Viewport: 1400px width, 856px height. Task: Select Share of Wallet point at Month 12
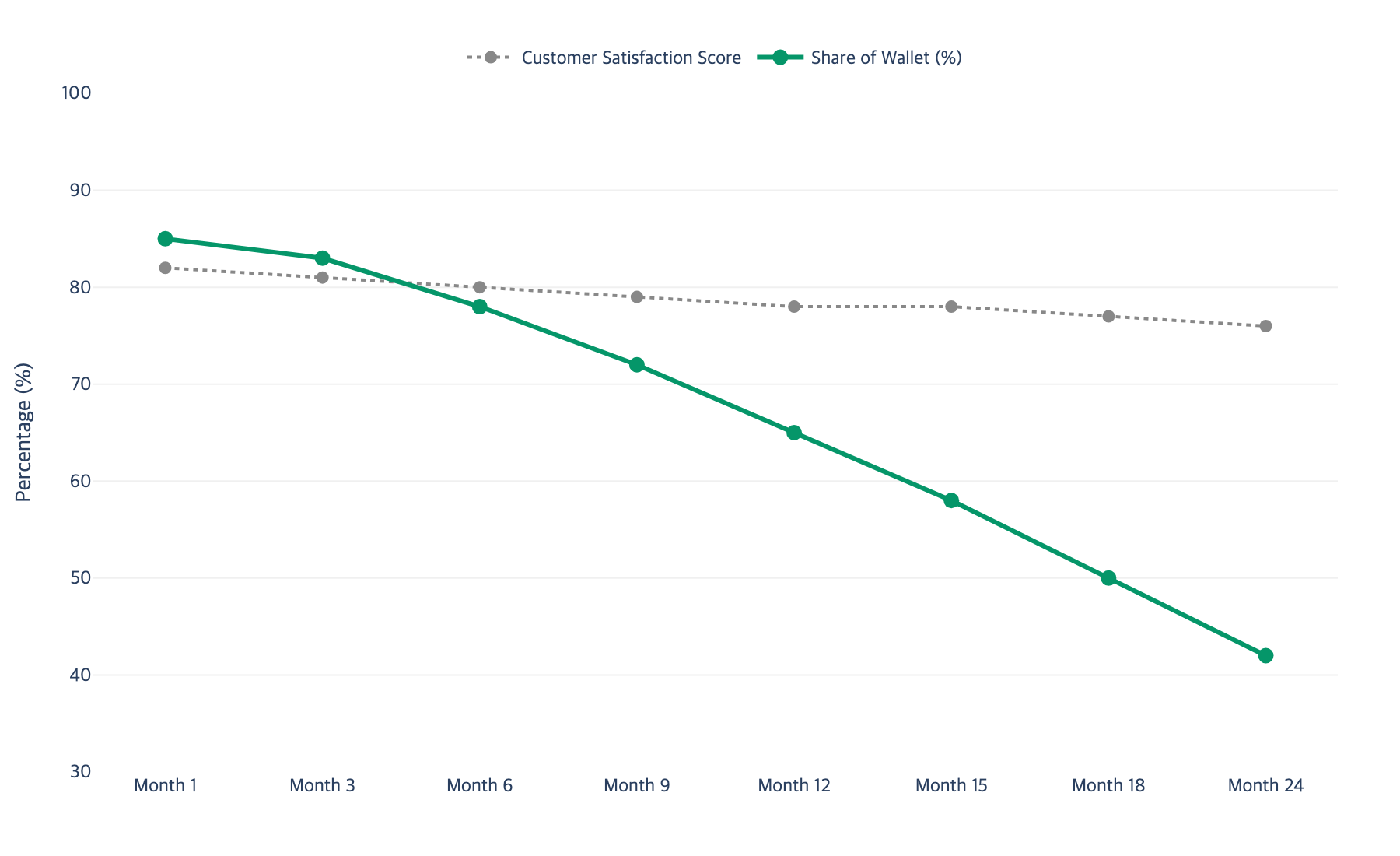[x=794, y=433]
